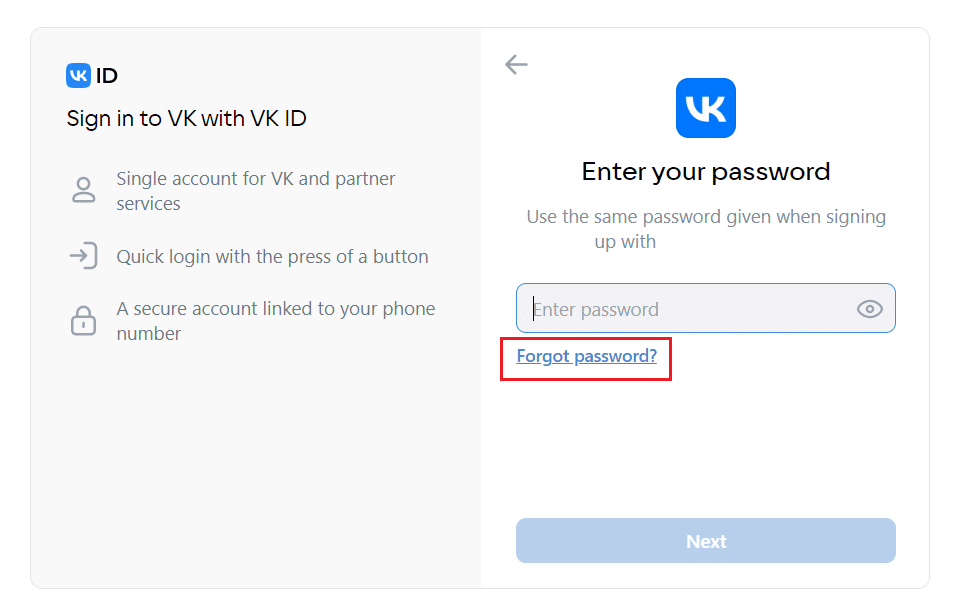Image resolution: width=955 pixels, height=614 pixels.
Task: Click the Next button
Action: pyautogui.click(x=705, y=541)
